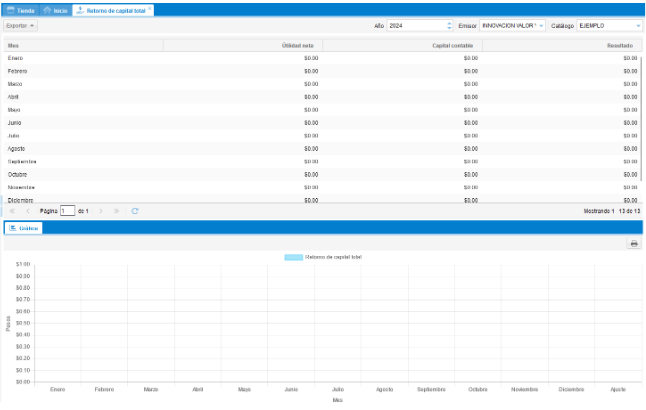Refresh the table with reload icon
This screenshot has width=646, height=410.
pyautogui.click(x=135, y=211)
